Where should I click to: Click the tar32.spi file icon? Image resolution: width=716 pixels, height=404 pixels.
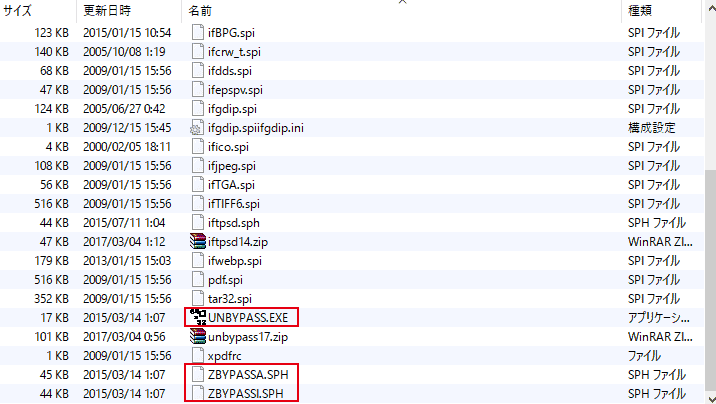point(198,299)
